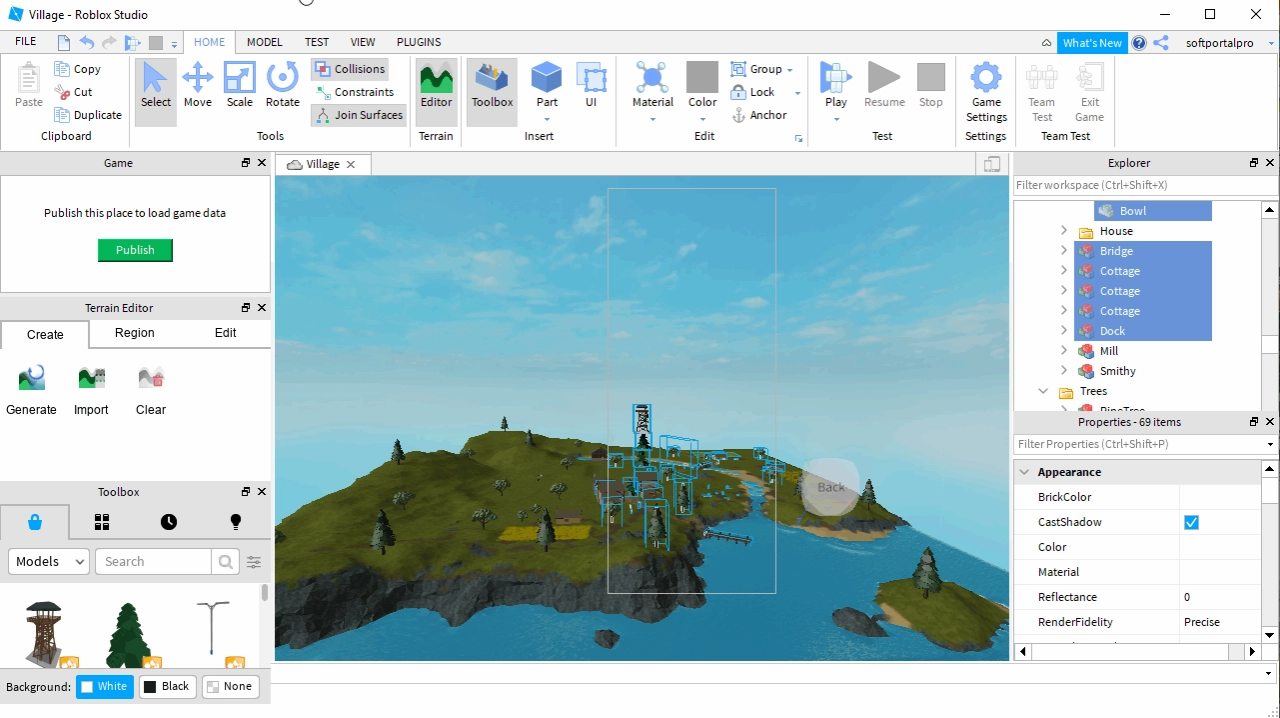Click the UI insert icon
Image resolution: width=1280 pixels, height=718 pixels.
point(591,86)
